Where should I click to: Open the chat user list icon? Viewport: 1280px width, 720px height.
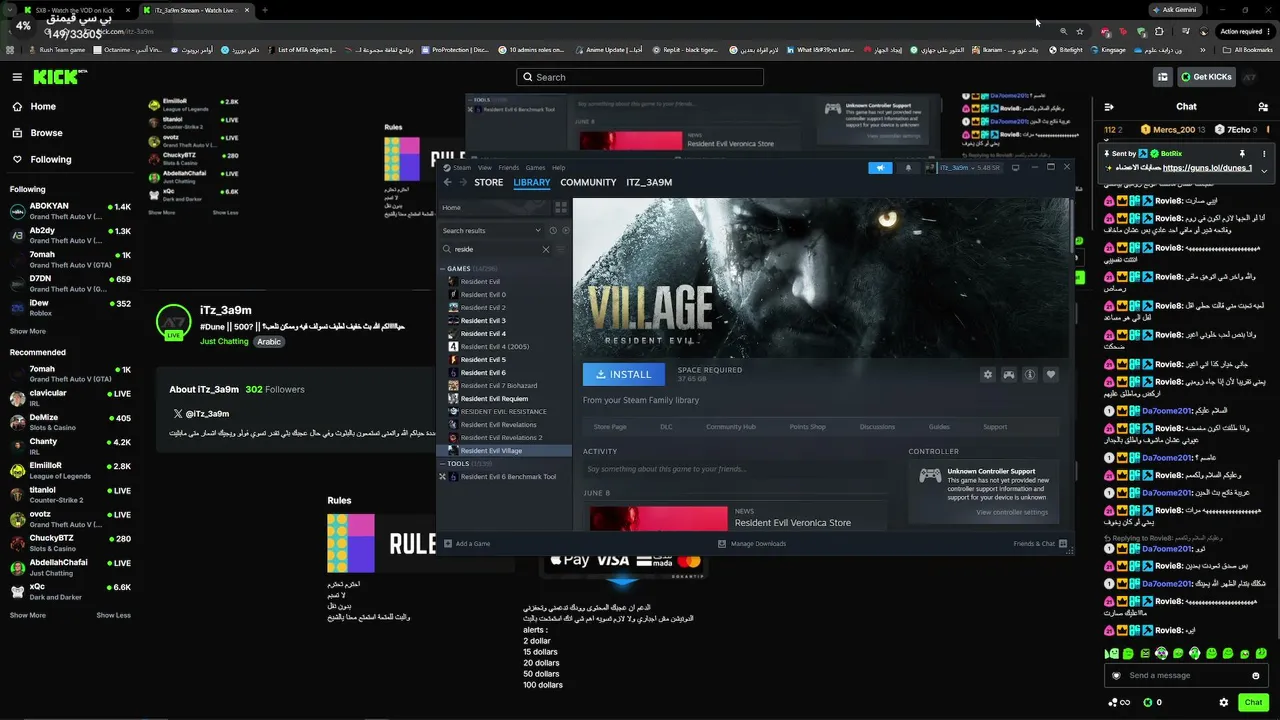(1265, 107)
